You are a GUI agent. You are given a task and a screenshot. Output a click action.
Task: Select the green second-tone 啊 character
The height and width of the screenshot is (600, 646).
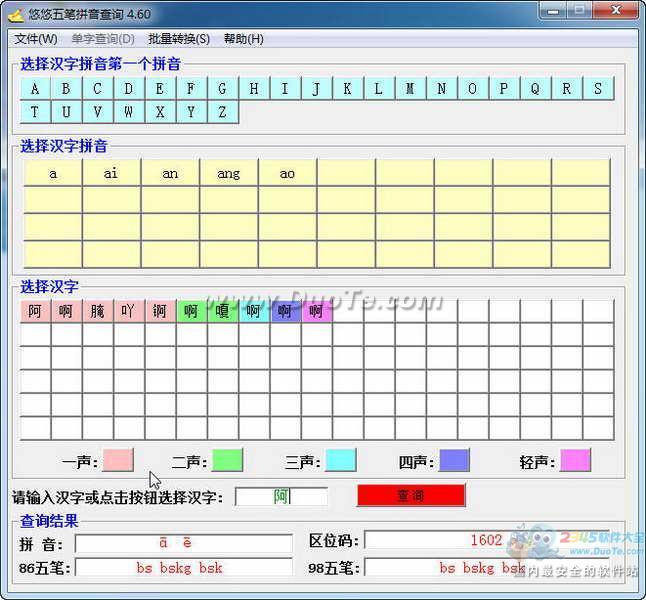pos(192,311)
